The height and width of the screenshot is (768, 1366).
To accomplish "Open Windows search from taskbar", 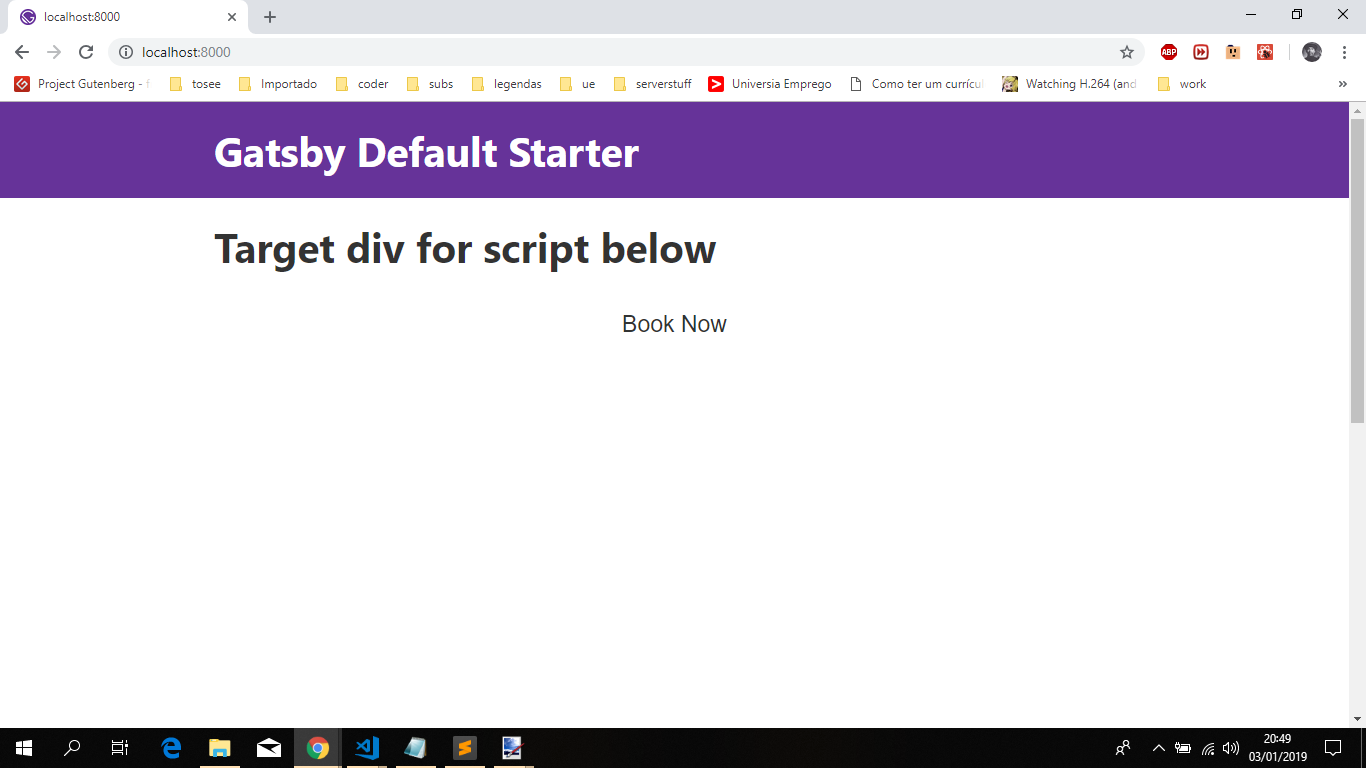I will coord(72,748).
